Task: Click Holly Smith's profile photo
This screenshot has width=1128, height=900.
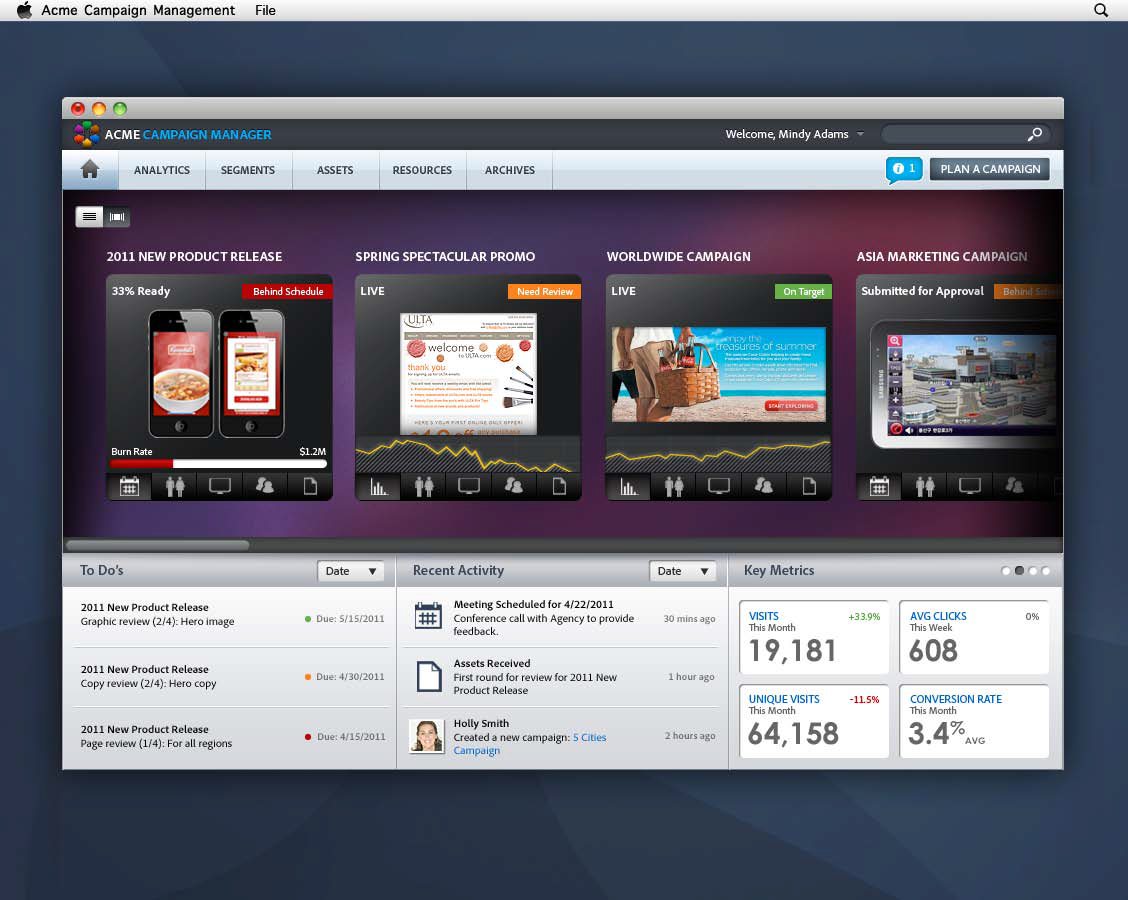Action: (x=427, y=737)
